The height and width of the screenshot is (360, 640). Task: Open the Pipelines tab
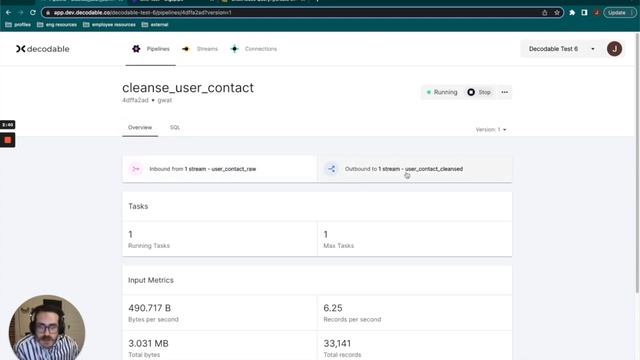[x=151, y=49]
